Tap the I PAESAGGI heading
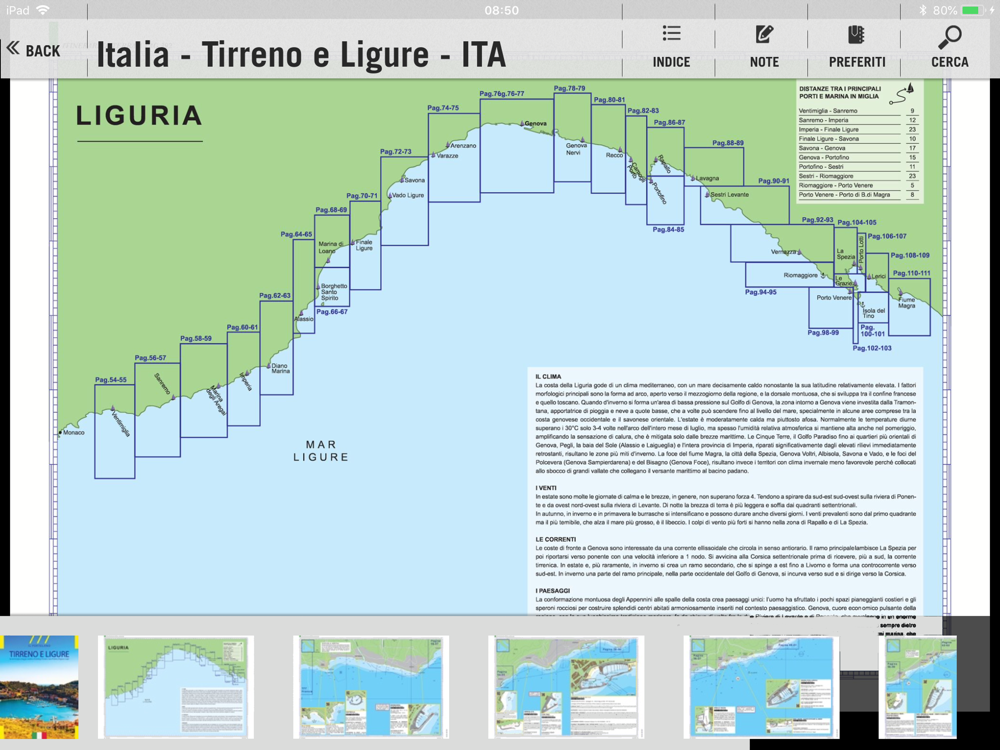This screenshot has width=1000, height=750. [552, 591]
